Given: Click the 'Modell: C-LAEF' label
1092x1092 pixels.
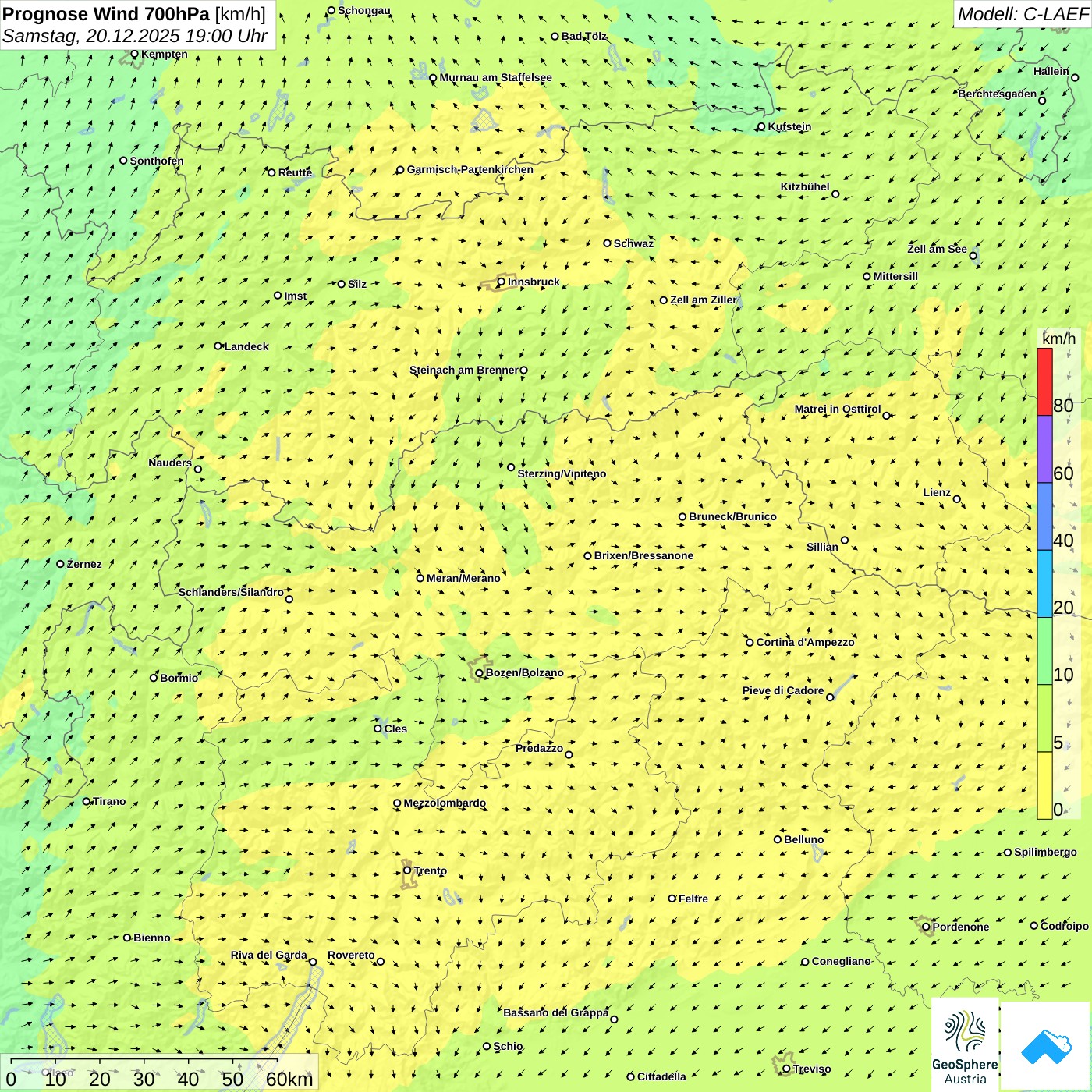Looking at the screenshot, I should click(x=1023, y=14).
